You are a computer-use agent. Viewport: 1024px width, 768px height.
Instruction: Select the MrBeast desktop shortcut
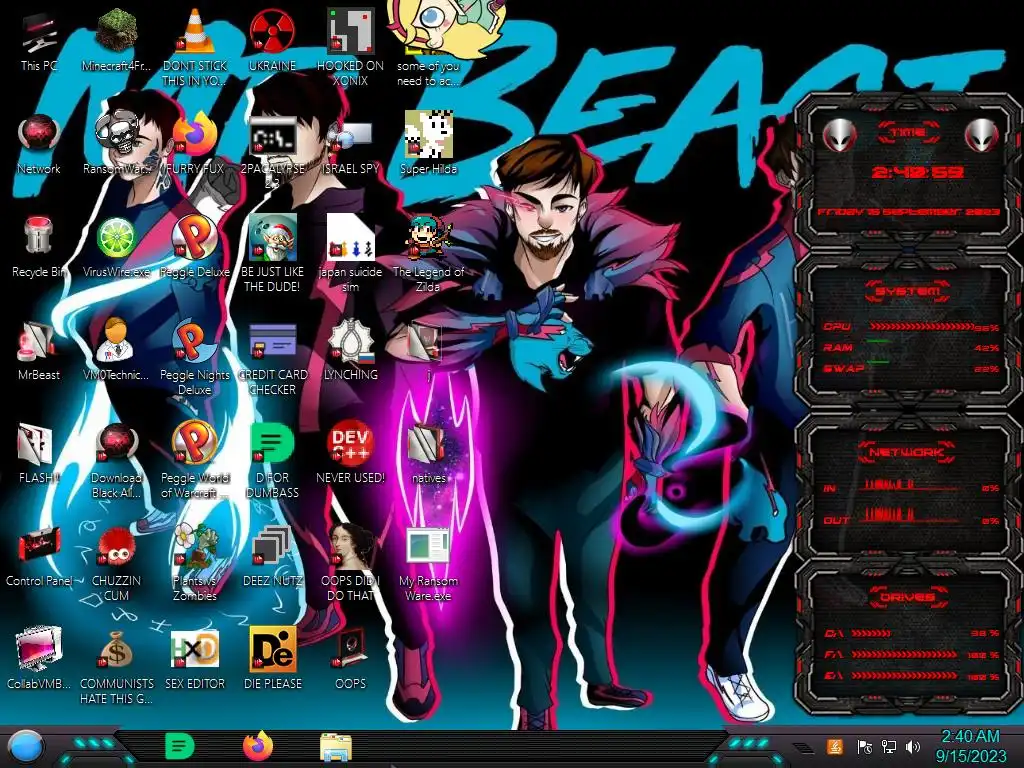click(x=39, y=351)
